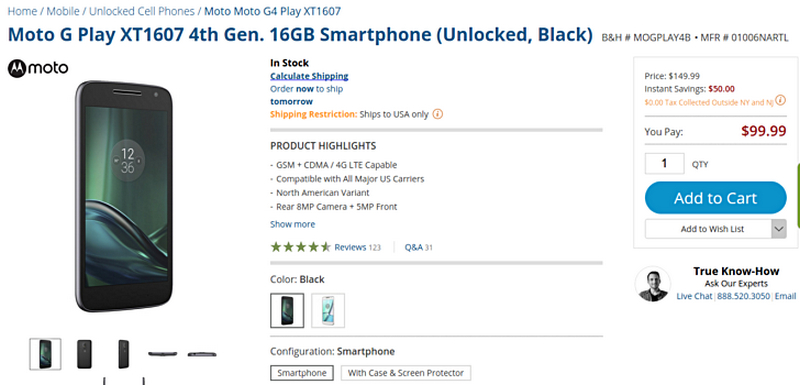Go to Unlocked Cell Phones breadcrumb
The image size is (800, 385).
pyautogui.click(x=142, y=11)
